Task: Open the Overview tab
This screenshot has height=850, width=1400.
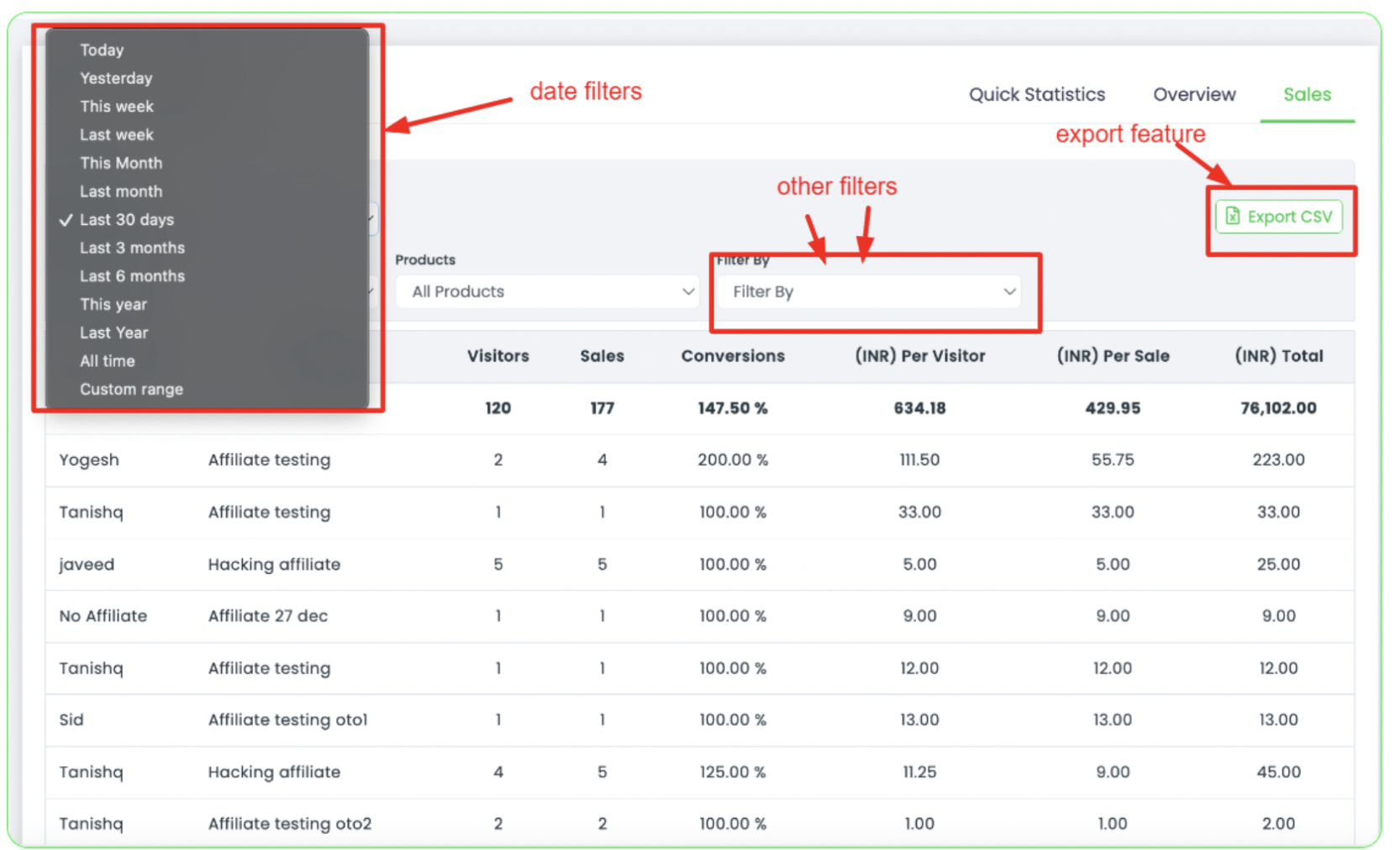Action: tap(1193, 95)
